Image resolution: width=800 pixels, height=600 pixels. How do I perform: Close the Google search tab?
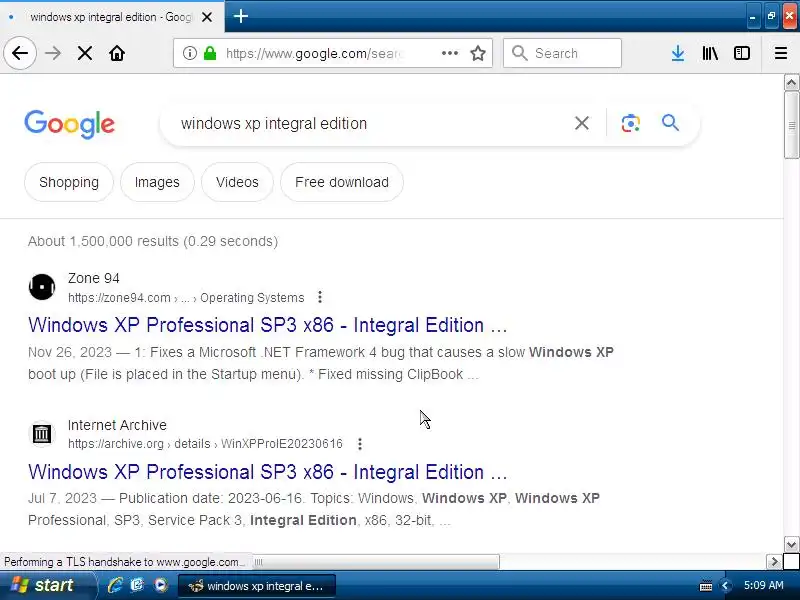[207, 17]
